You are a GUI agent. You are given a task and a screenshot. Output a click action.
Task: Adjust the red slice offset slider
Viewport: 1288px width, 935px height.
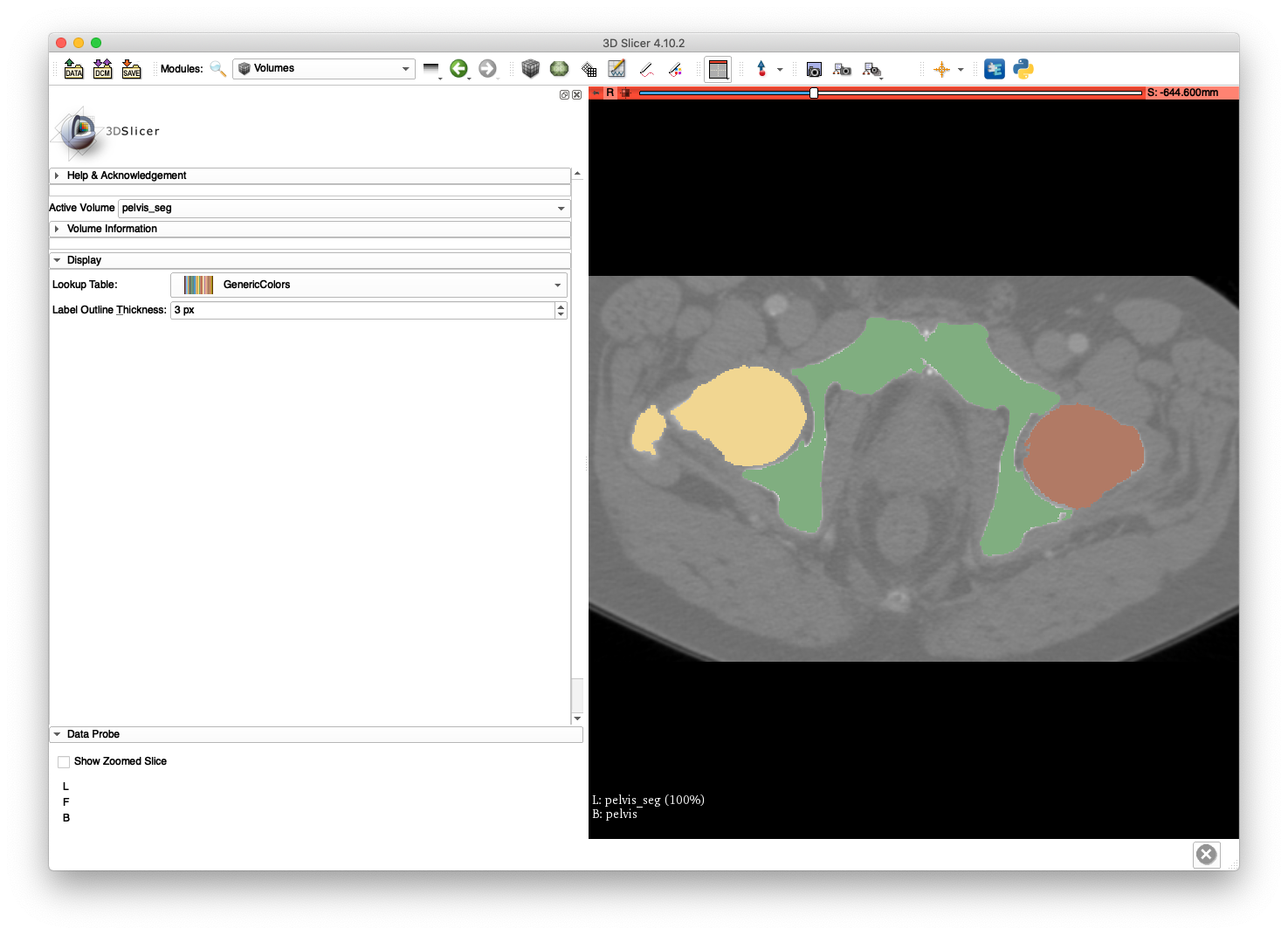(x=891, y=93)
